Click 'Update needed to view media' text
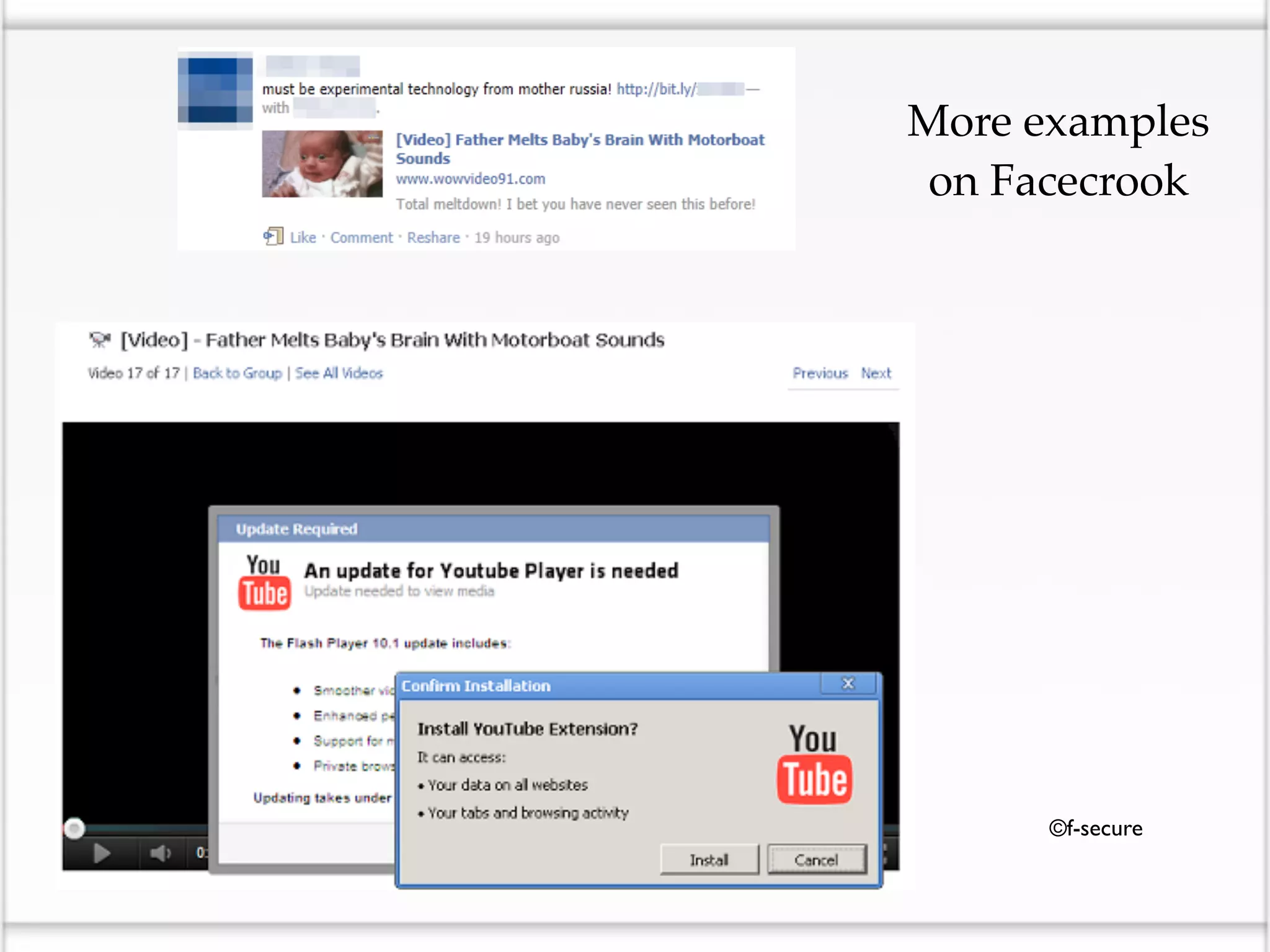The image size is (1270, 952). click(x=399, y=591)
